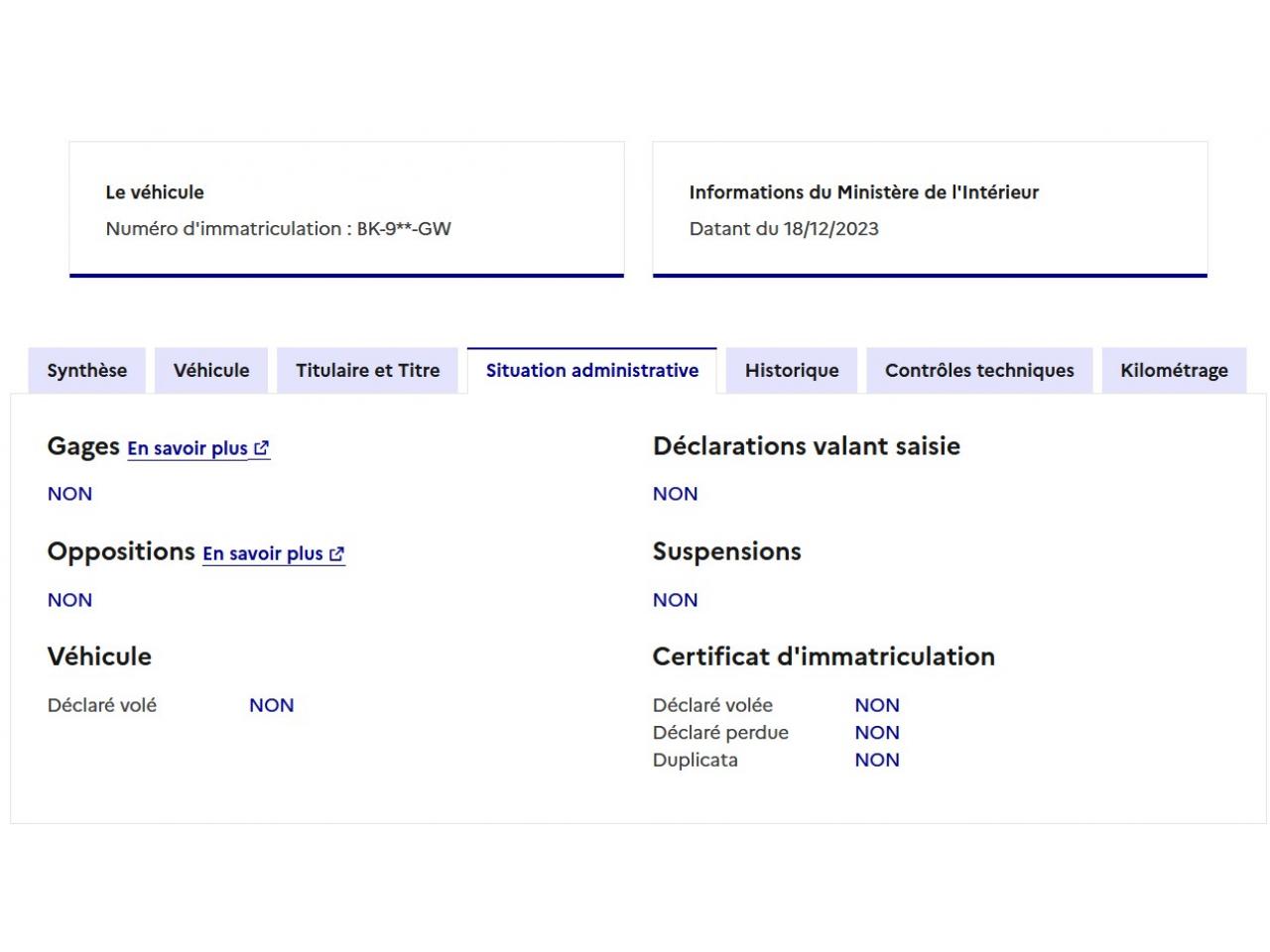Follow 'En savoir plus' link for Oppositions

pyautogui.click(x=263, y=554)
